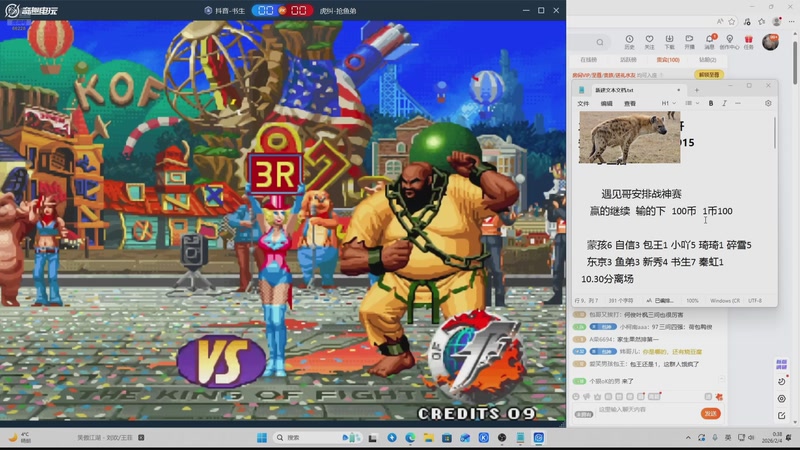
Task: Expand the H1 heading dropdown in Notepad
Action: pos(668,103)
